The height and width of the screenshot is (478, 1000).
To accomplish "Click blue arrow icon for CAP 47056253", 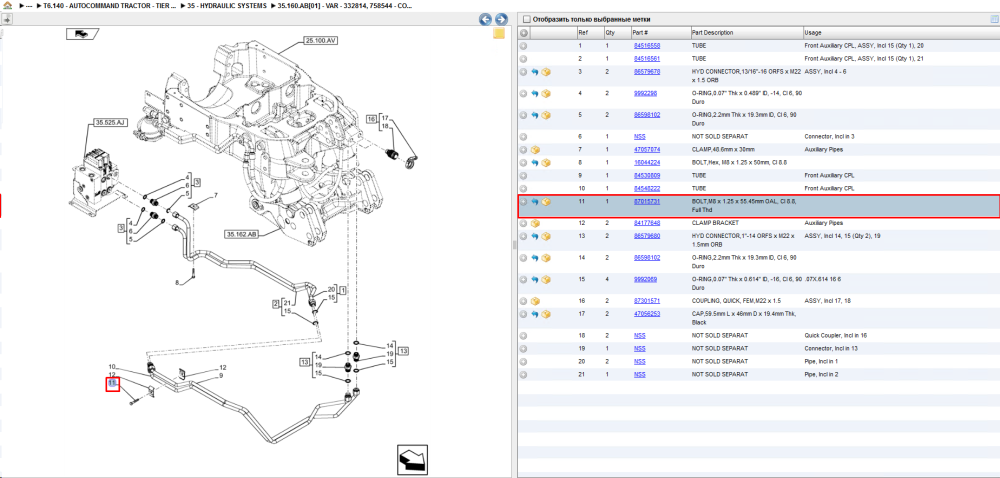I will (535, 314).
